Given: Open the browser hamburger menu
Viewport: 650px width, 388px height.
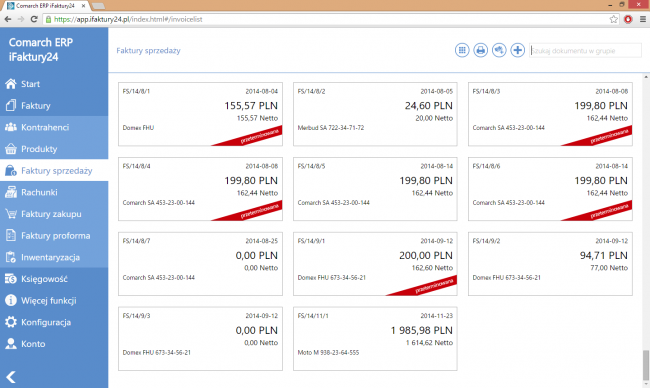Looking at the screenshot, I should (x=643, y=19).
